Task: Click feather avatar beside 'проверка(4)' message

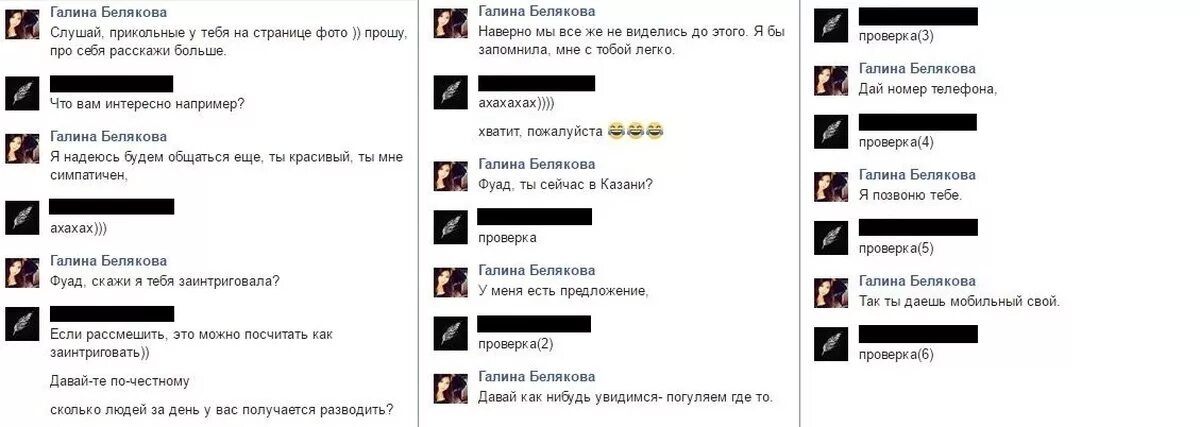Action: (x=831, y=131)
